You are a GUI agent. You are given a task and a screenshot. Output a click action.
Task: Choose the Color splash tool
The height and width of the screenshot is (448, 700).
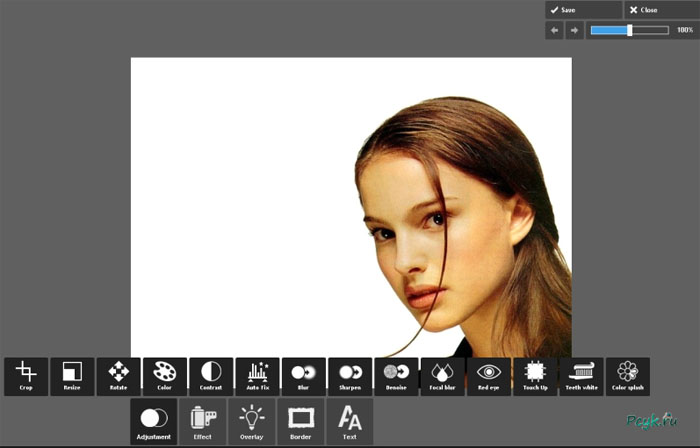pyautogui.click(x=628, y=377)
